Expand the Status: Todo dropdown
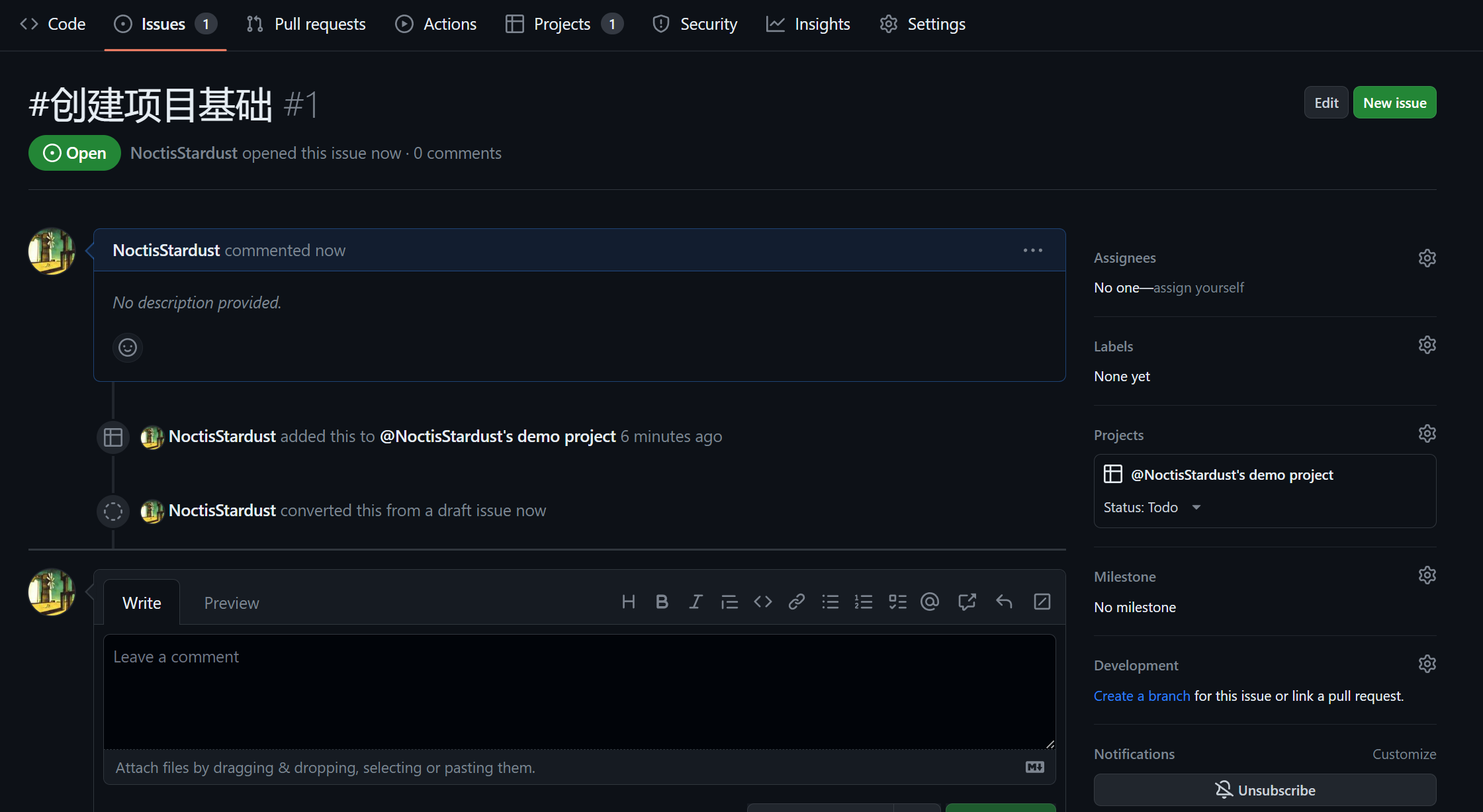 pos(1151,508)
